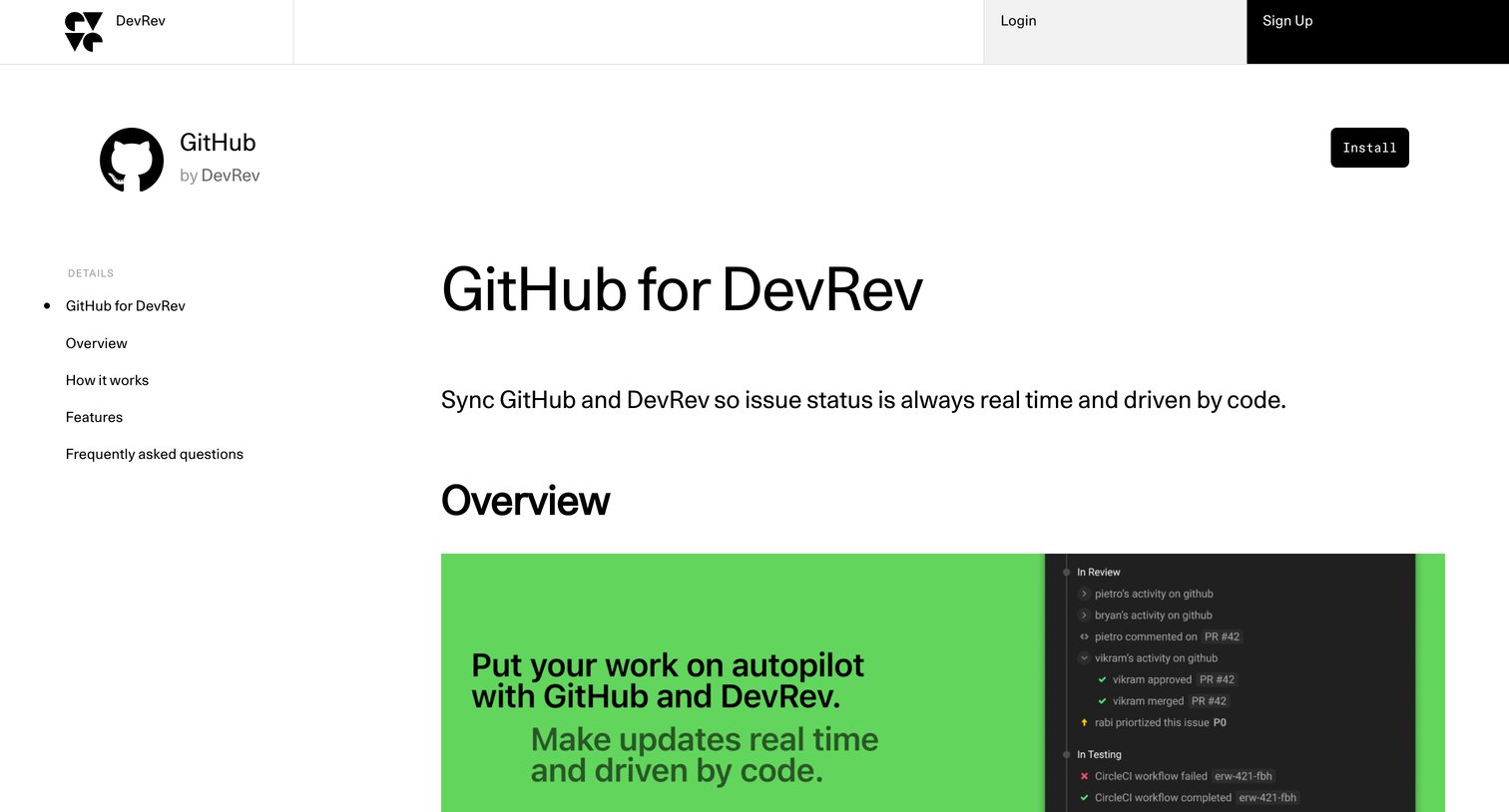Click the In Review status heading
This screenshot has width=1509, height=812.
1098,573
